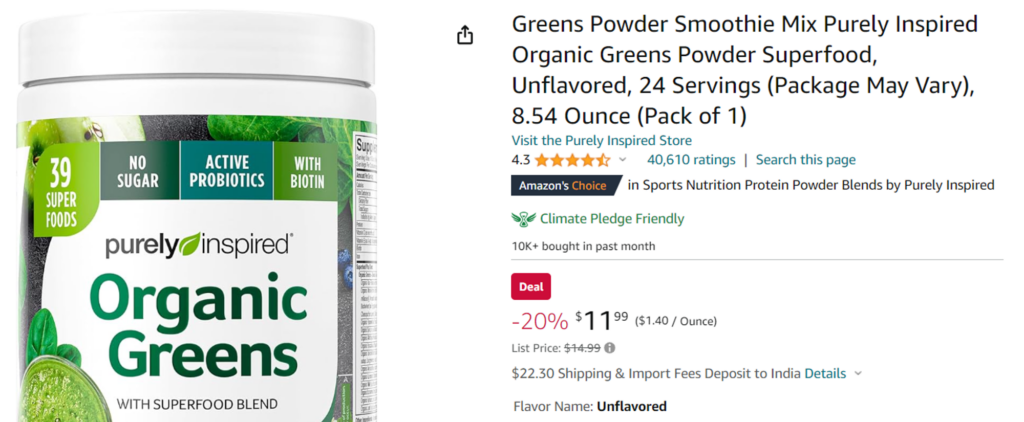Image resolution: width=1024 pixels, height=422 pixels.
Task: Click the info icon next to List Price
Action: pos(609,348)
